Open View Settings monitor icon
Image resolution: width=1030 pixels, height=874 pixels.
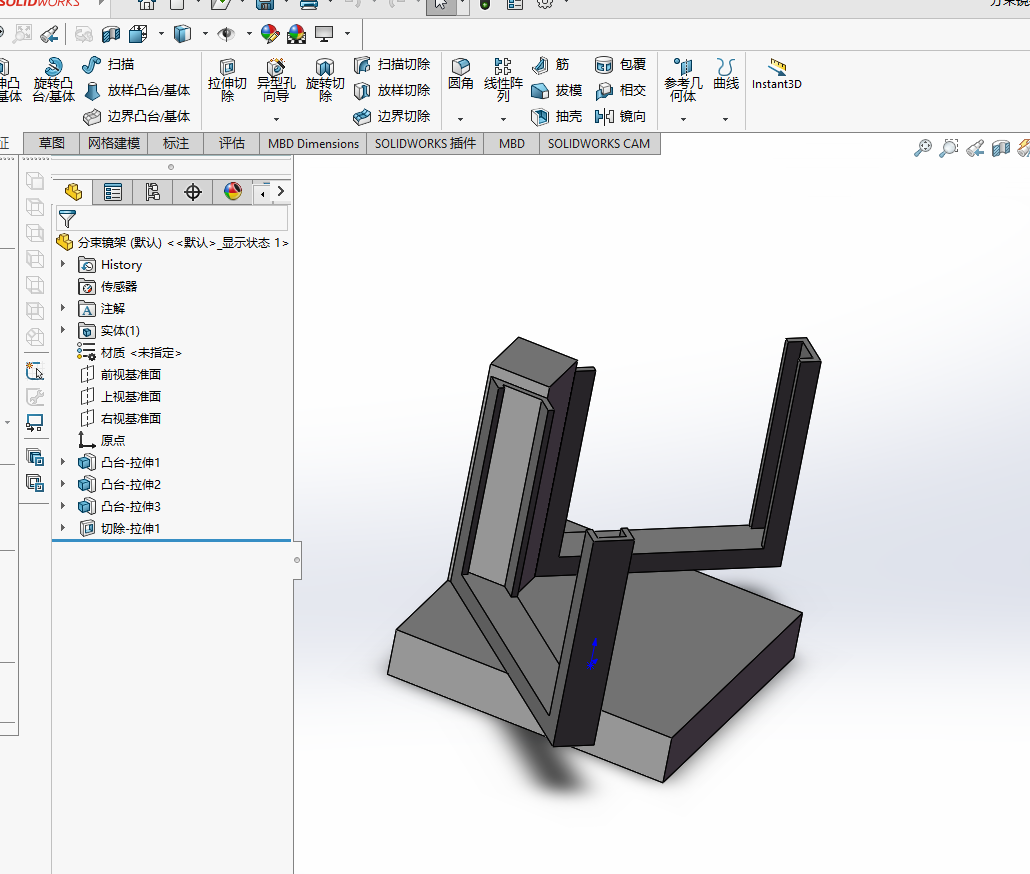coord(325,33)
